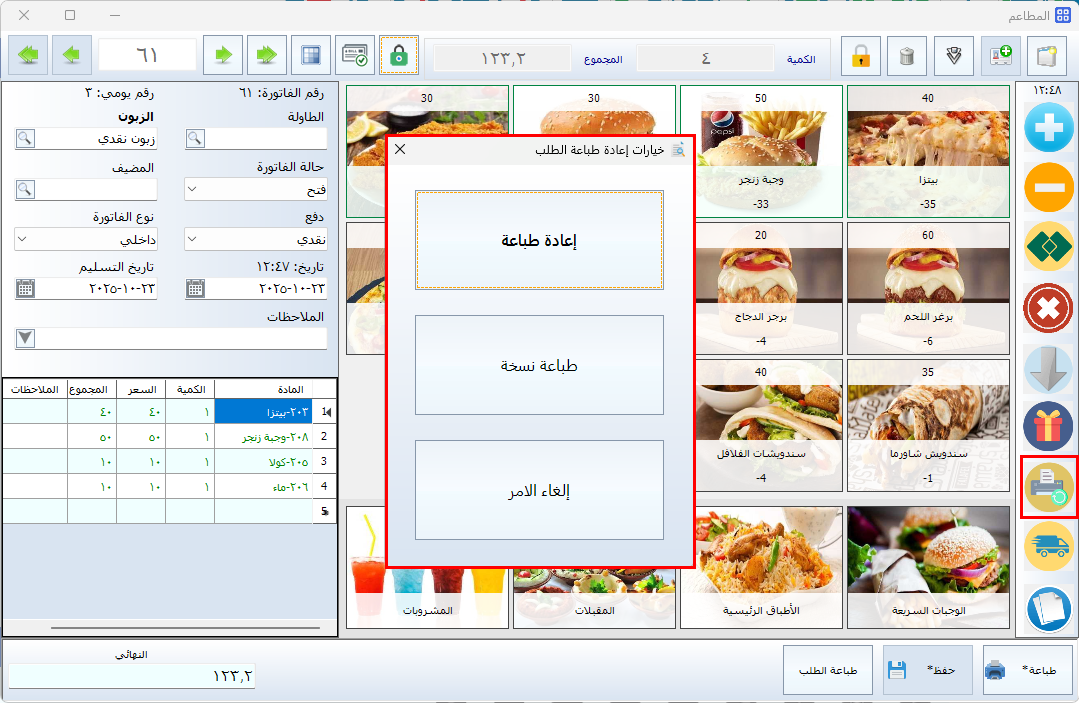This screenshot has width=1079, height=703.
Task: Click إلغاء الامر to cancel
Action: pos(539,491)
